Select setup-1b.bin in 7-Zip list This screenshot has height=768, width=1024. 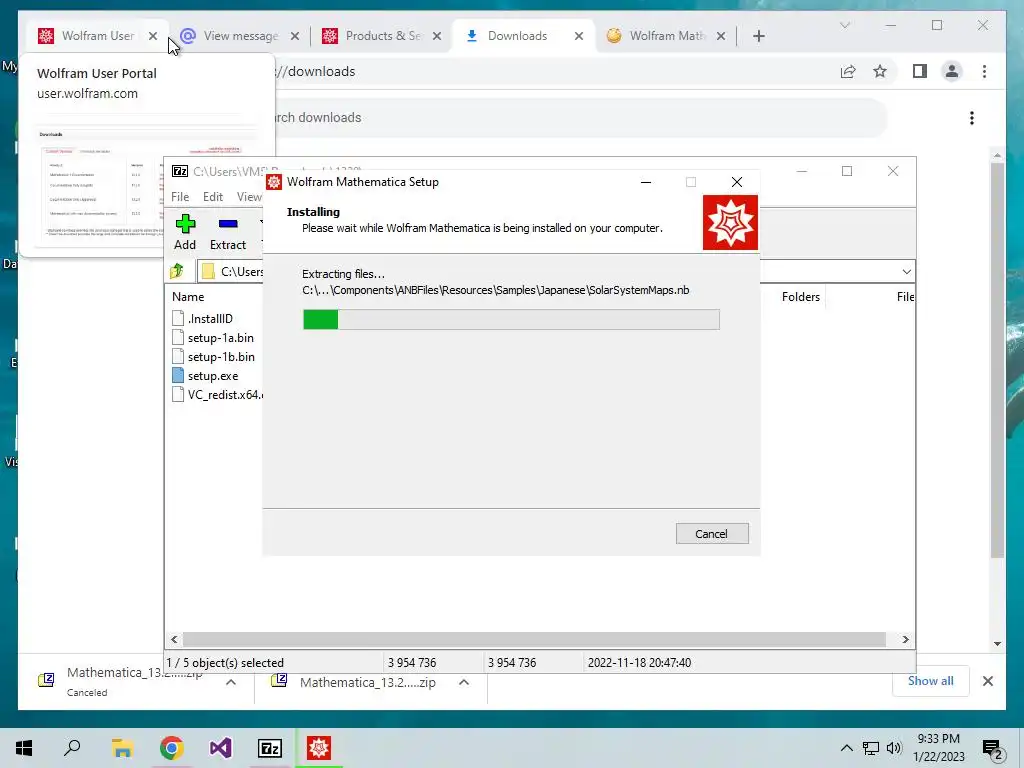tap(214, 357)
